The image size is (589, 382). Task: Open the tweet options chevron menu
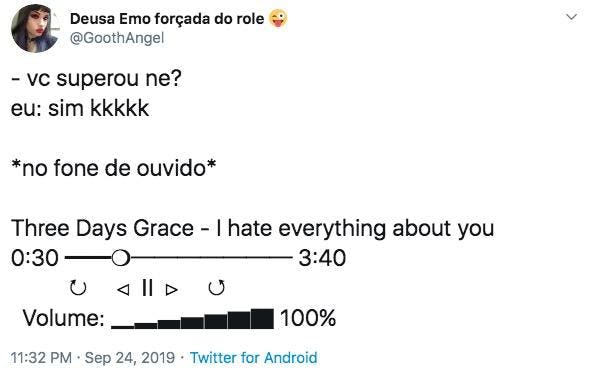[x=571, y=17]
